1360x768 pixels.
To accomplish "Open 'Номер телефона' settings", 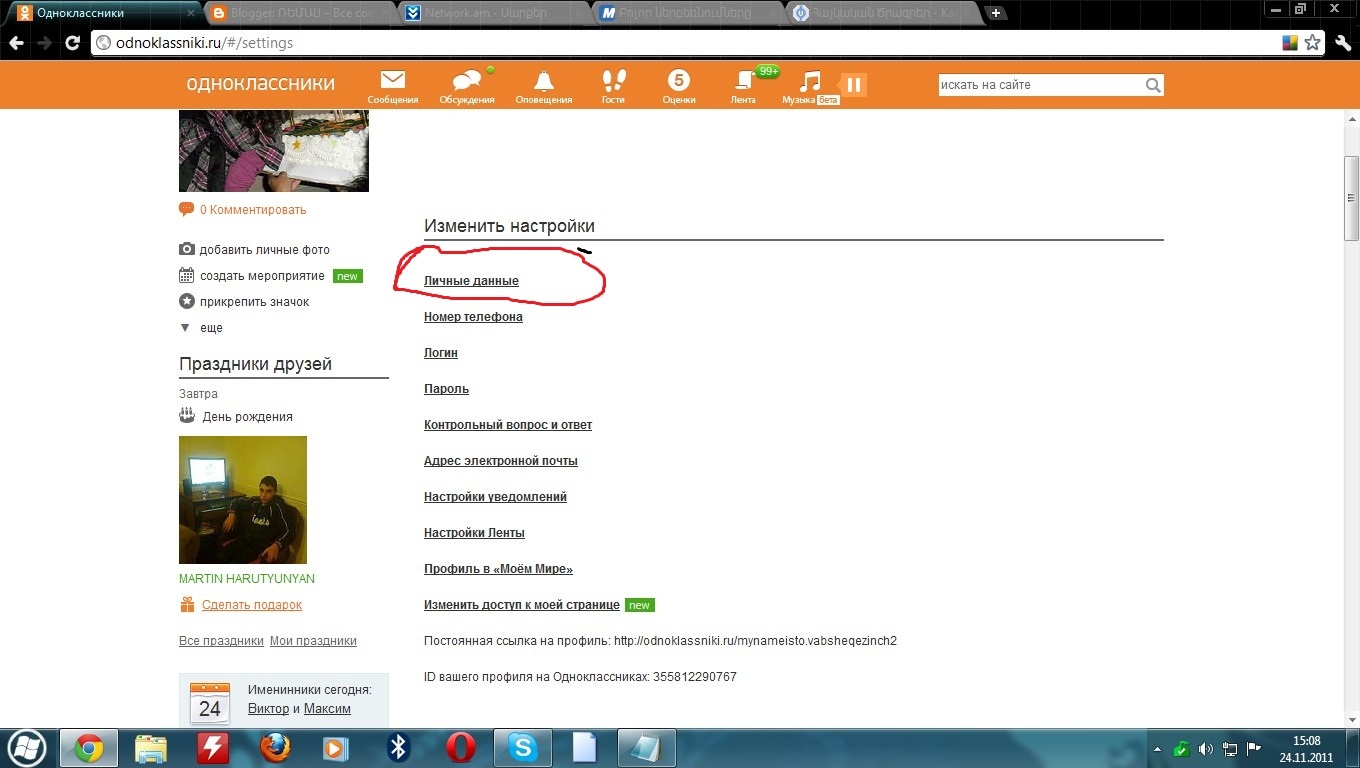I will click(x=473, y=317).
